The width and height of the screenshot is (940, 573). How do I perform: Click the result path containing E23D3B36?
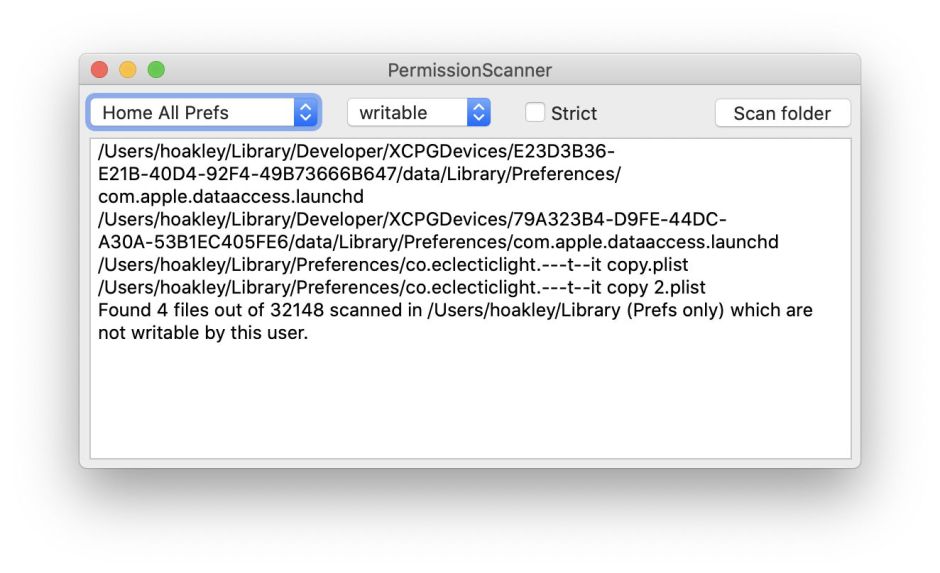(356, 152)
